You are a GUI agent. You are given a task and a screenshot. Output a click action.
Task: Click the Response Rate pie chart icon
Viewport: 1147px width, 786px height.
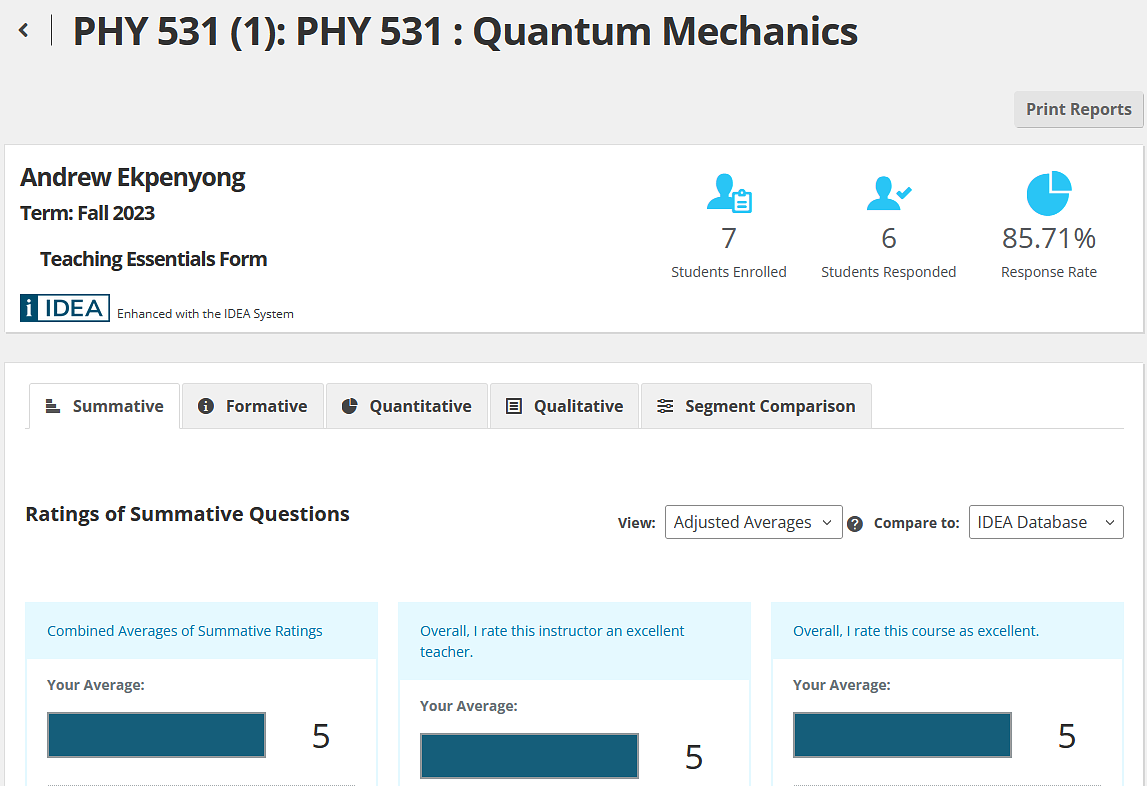tap(1049, 193)
